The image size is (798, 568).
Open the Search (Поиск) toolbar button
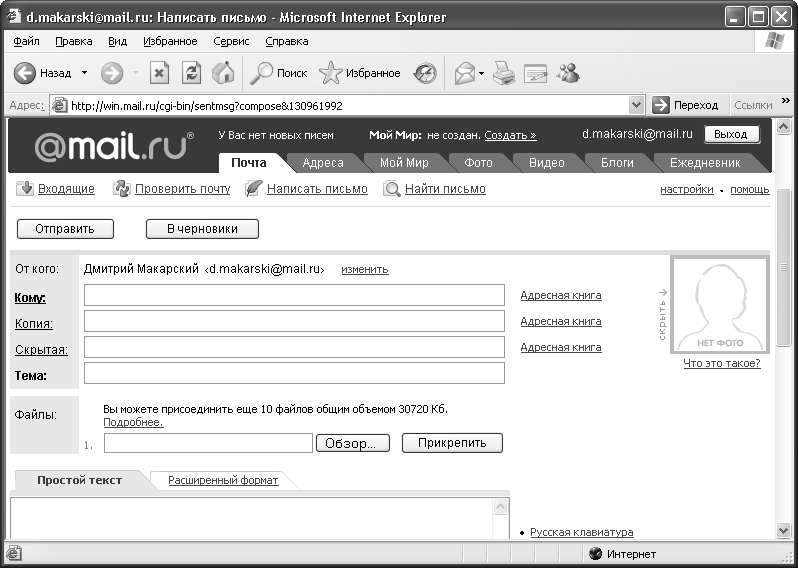[278, 73]
